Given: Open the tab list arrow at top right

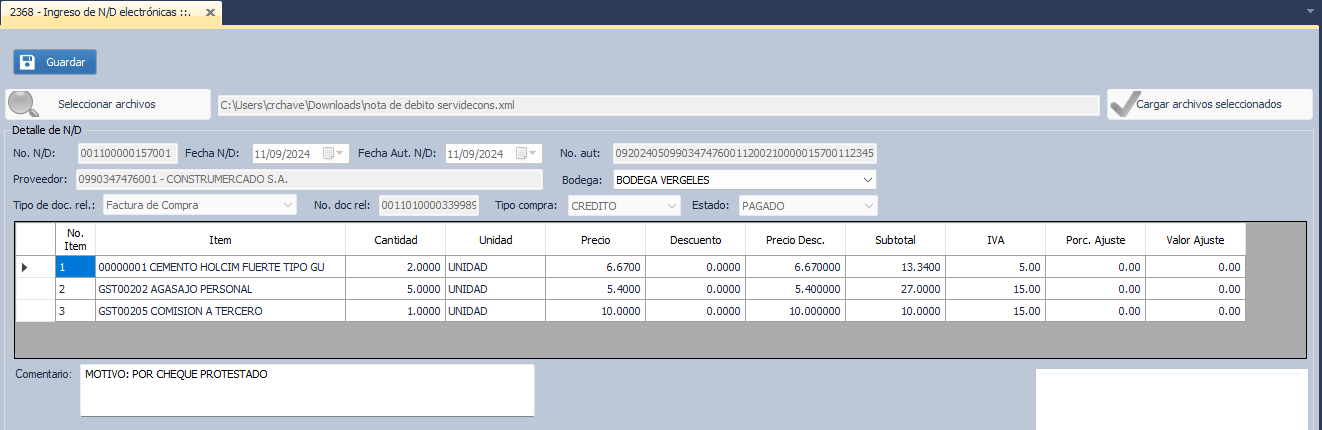Looking at the screenshot, I should click(x=1310, y=12).
